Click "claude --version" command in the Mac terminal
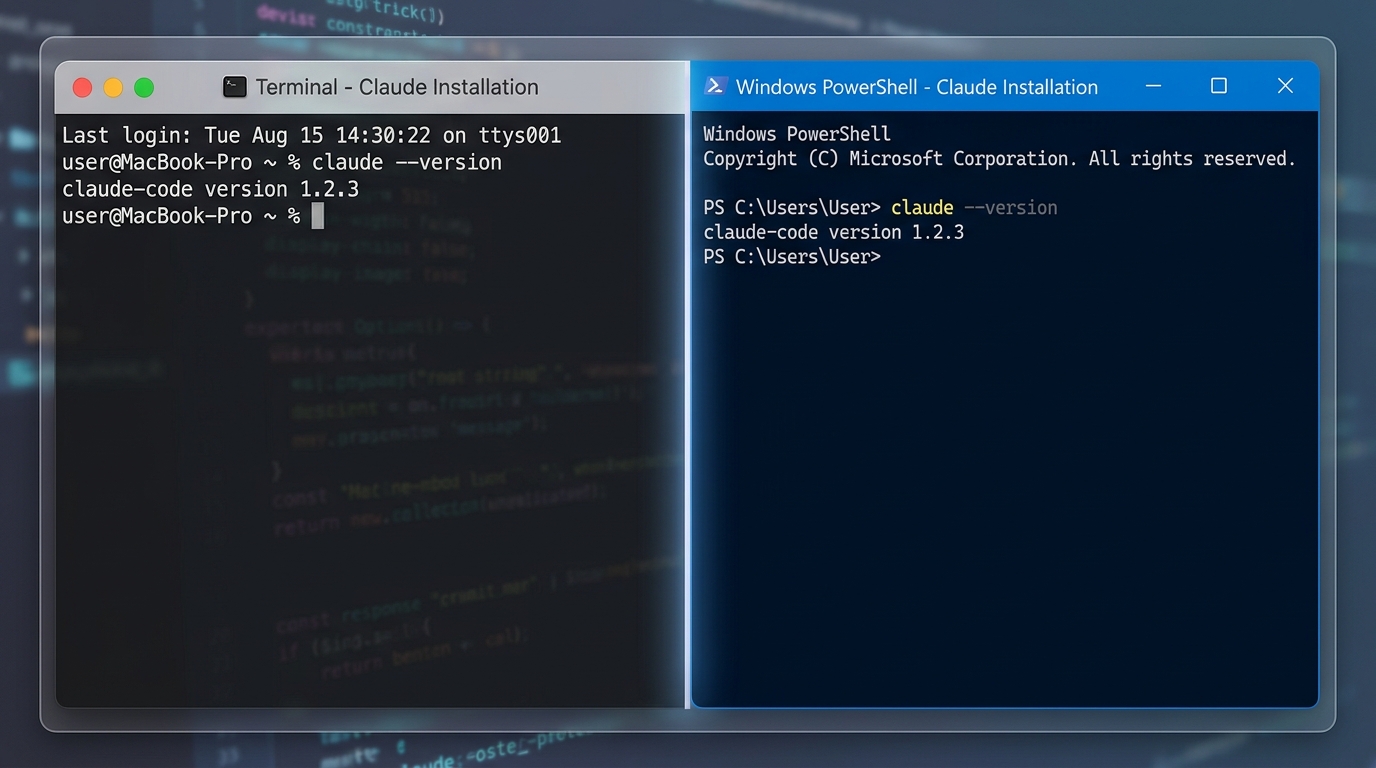1376x768 pixels. [406, 162]
